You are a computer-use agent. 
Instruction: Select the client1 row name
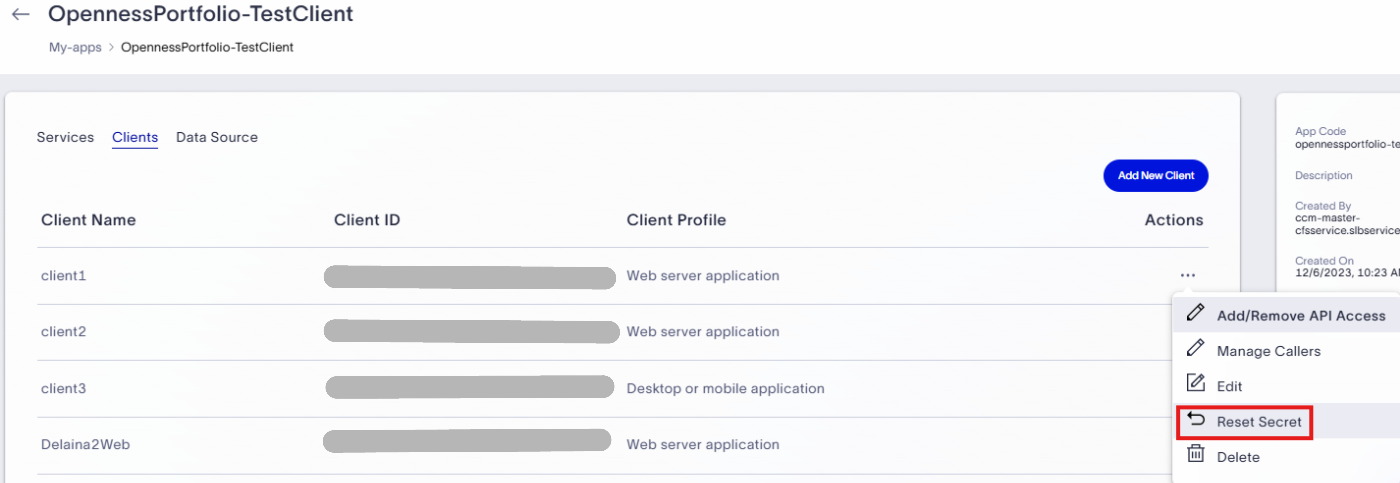pos(63,275)
